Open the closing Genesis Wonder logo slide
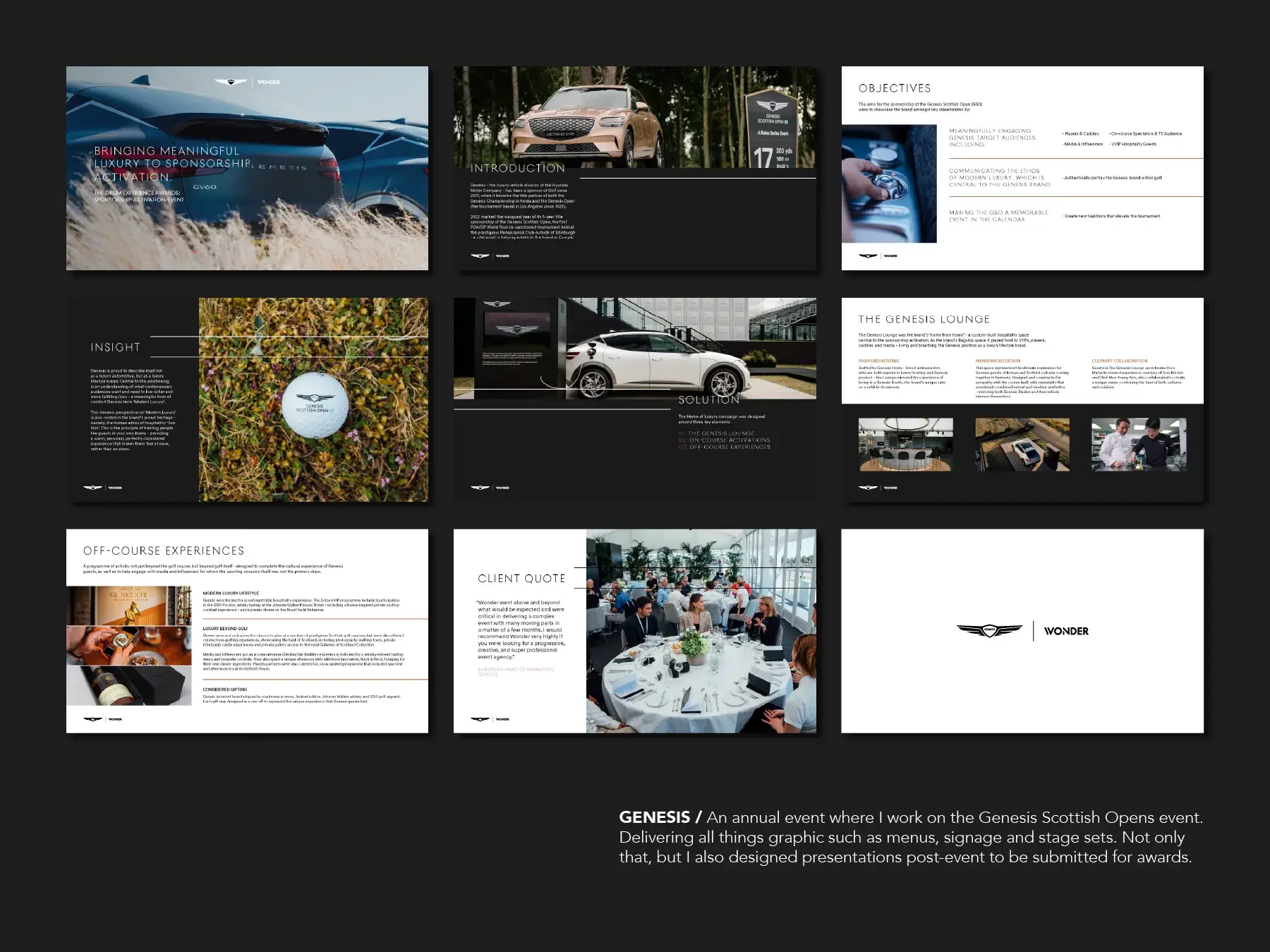This screenshot has width=1270, height=952. (x=1022, y=631)
